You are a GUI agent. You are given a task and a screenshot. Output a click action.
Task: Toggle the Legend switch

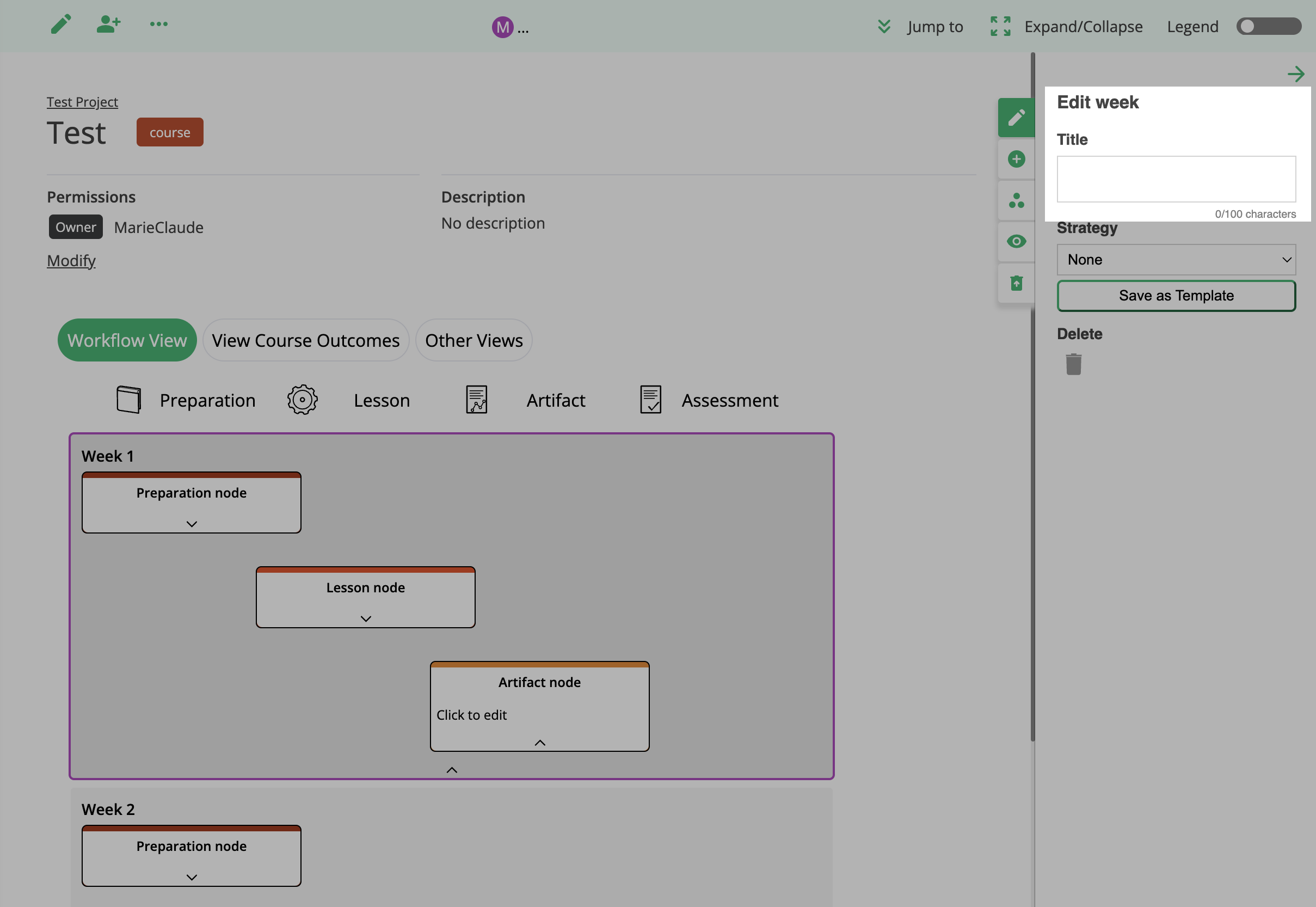tap(1268, 27)
